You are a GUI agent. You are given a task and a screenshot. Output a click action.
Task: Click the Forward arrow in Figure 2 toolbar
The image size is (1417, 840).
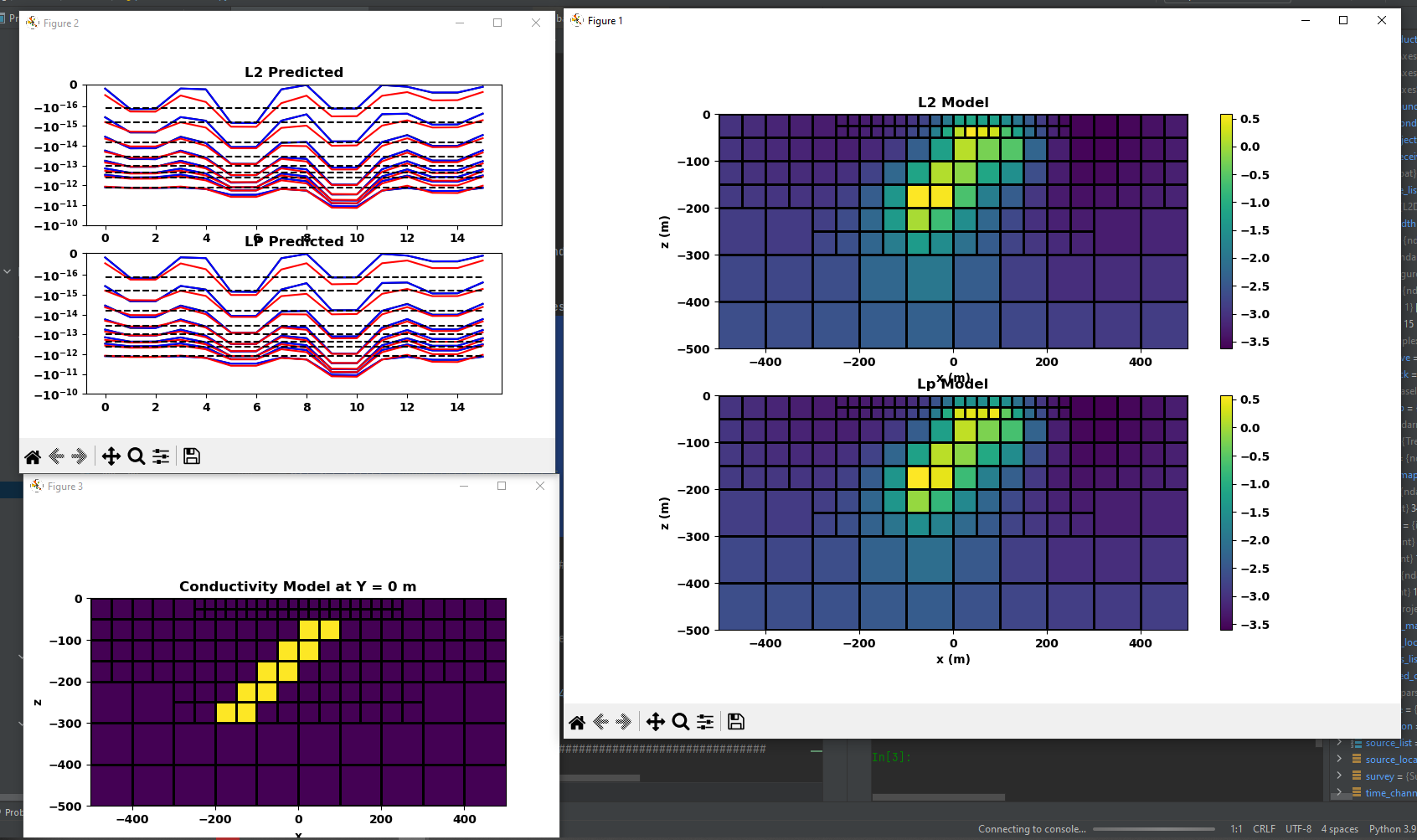point(80,456)
